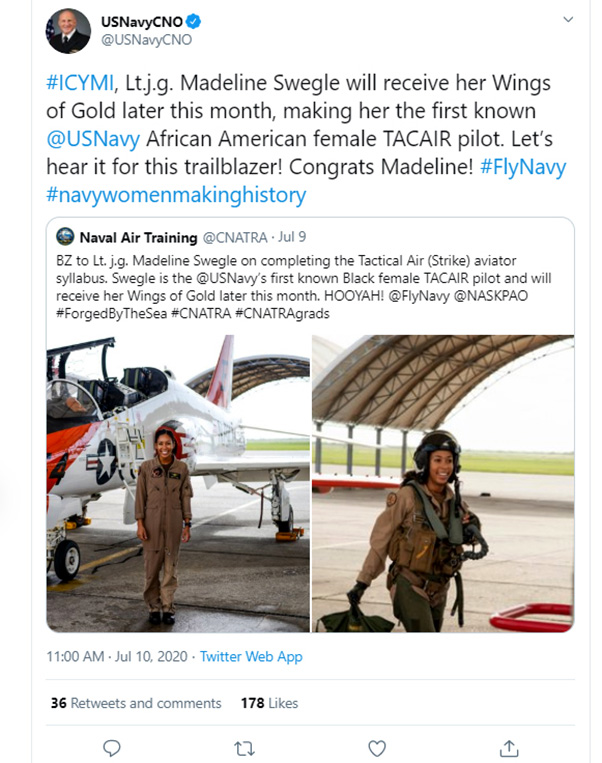Expand the tweet options chevron

568,19
